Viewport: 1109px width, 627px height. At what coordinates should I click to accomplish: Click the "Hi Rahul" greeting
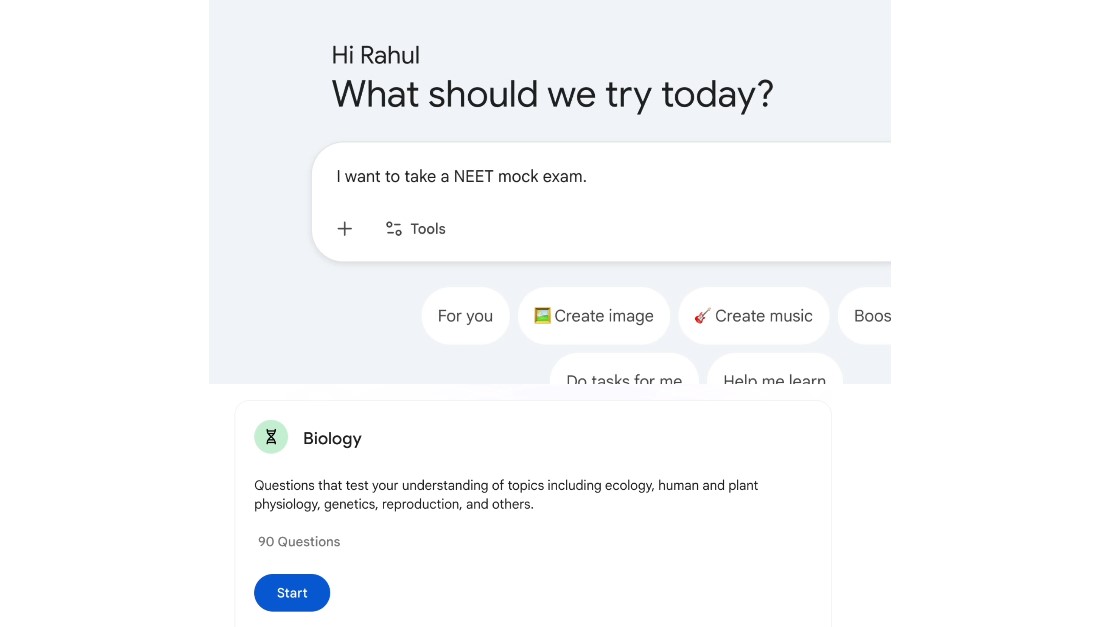point(375,55)
